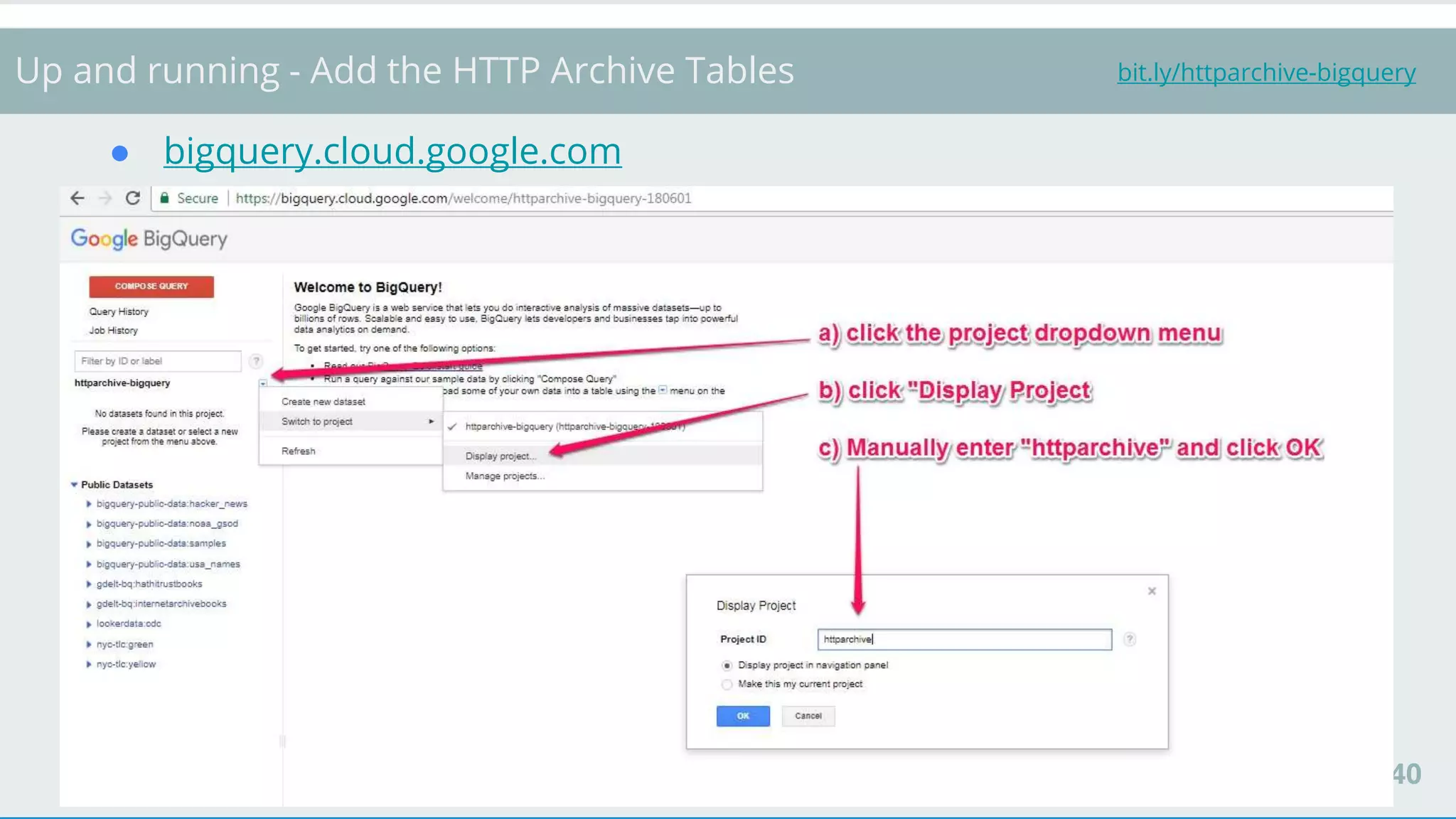The width and height of the screenshot is (1456, 819).
Task: Select Display project in navigation panel radio
Action: [727, 665]
